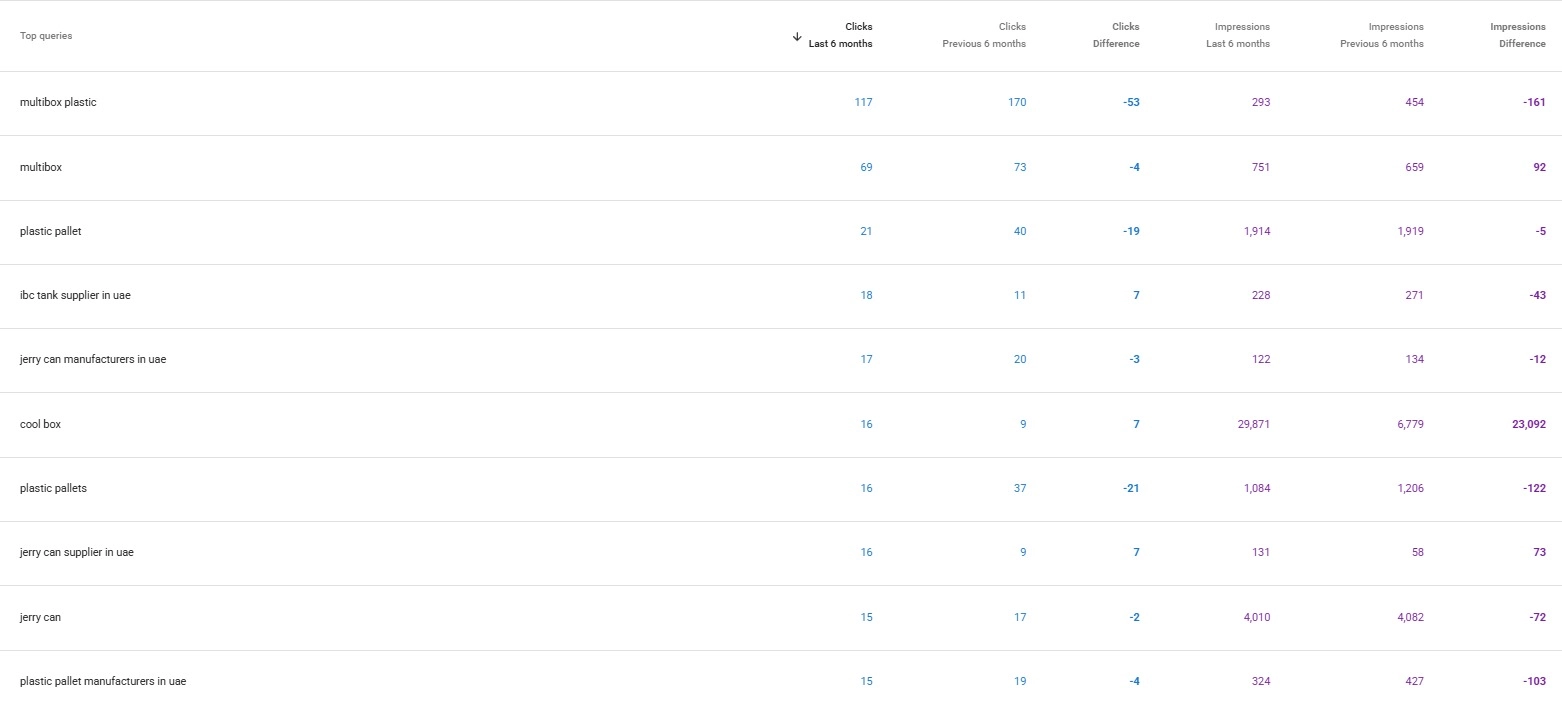Click the 4,082 previous impressions value
1562x712 pixels.
(1410, 617)
